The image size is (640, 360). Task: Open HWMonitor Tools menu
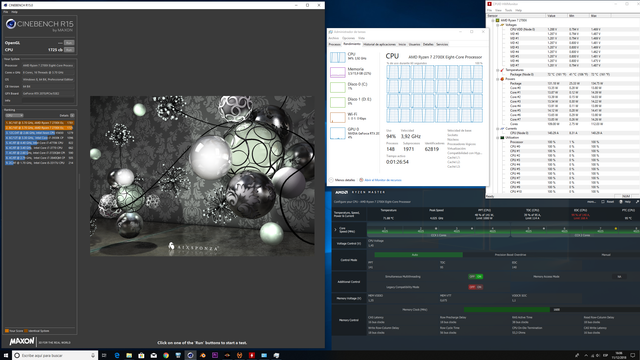tap(508, 10)
